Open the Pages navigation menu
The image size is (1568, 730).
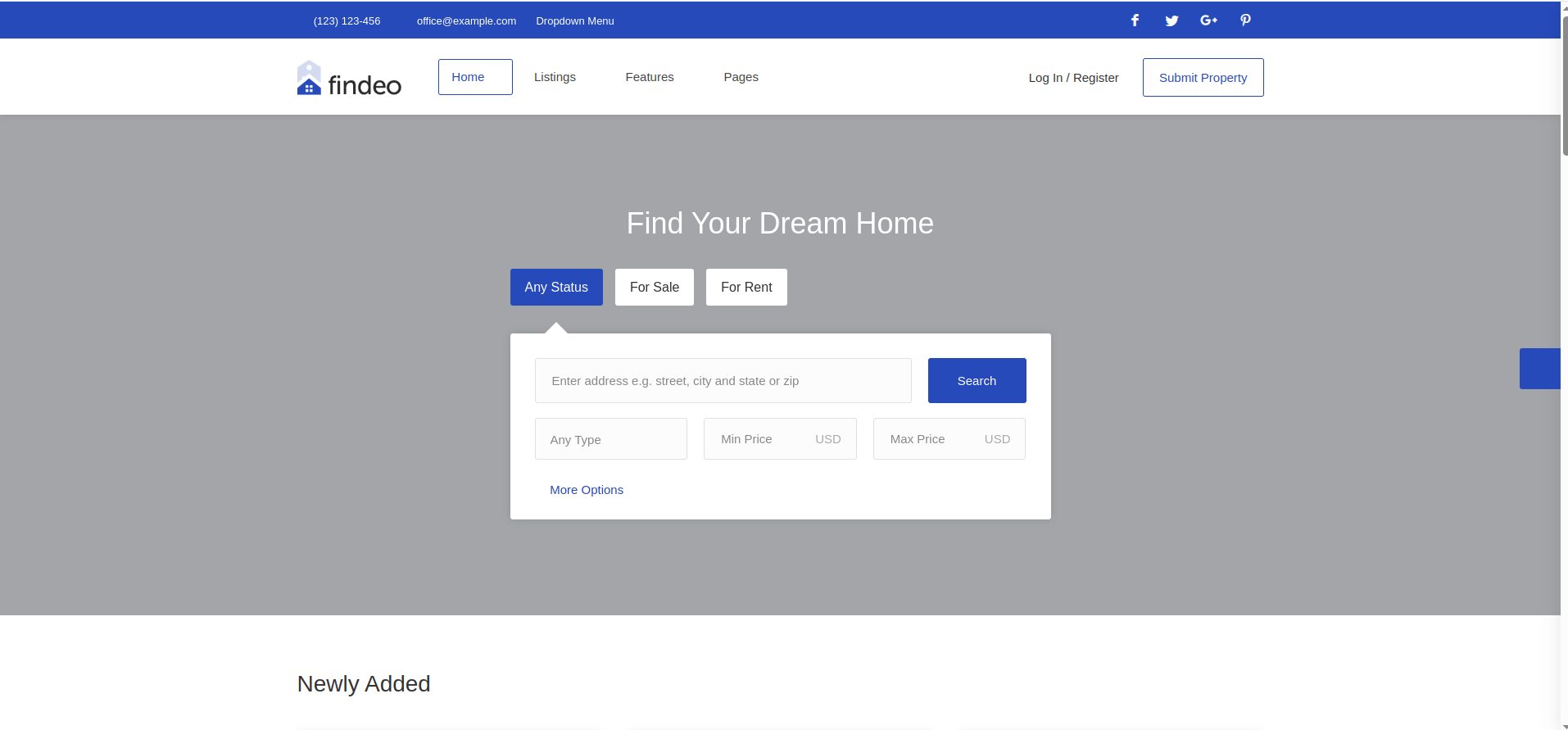[741, 77]
